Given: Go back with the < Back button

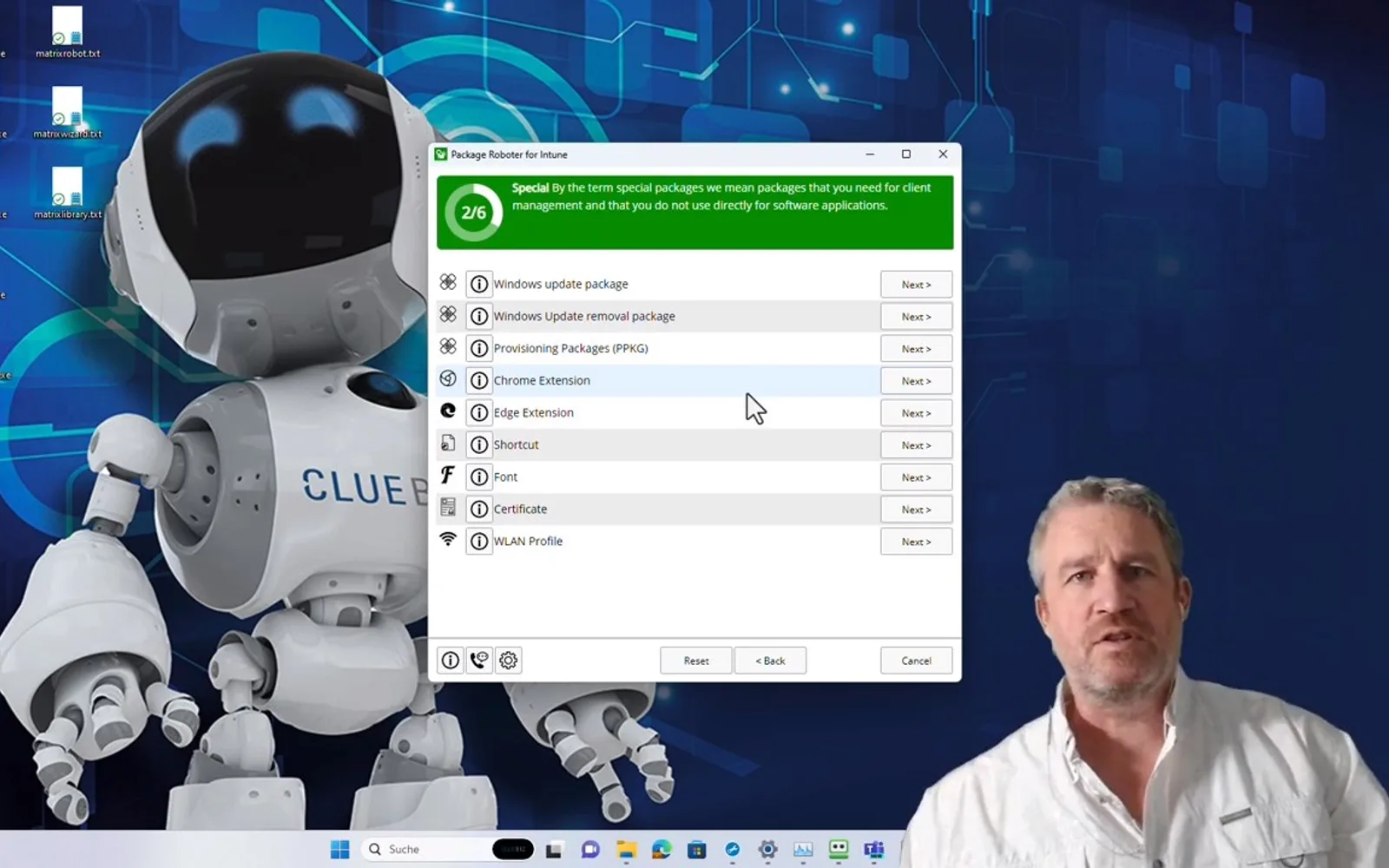Looking at the screenshot, I should (770, 661).
